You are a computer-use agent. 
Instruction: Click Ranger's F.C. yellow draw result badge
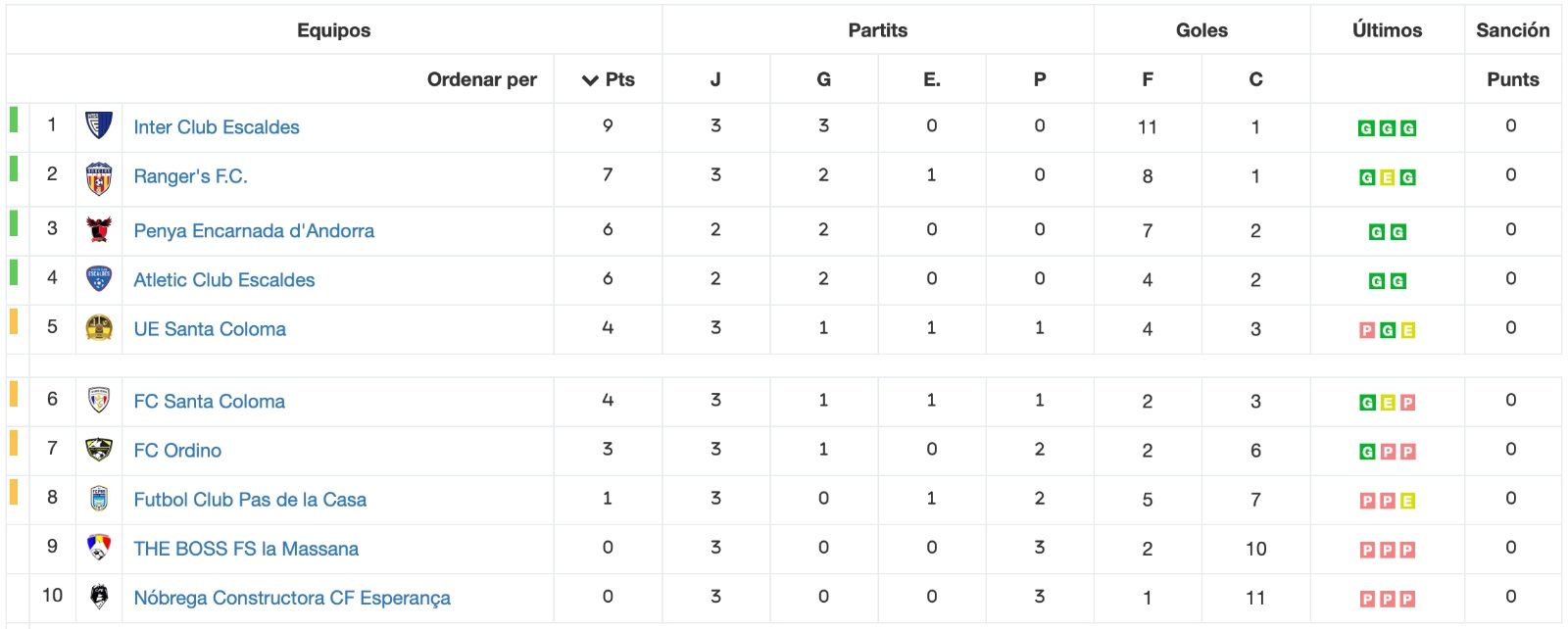click(1388, 178)
